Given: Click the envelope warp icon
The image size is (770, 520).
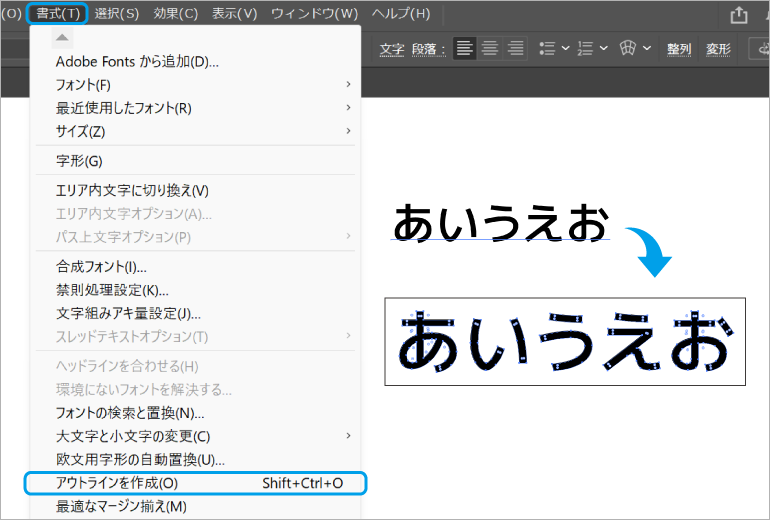Looking at the screenshot, I should tap(628, 48).
